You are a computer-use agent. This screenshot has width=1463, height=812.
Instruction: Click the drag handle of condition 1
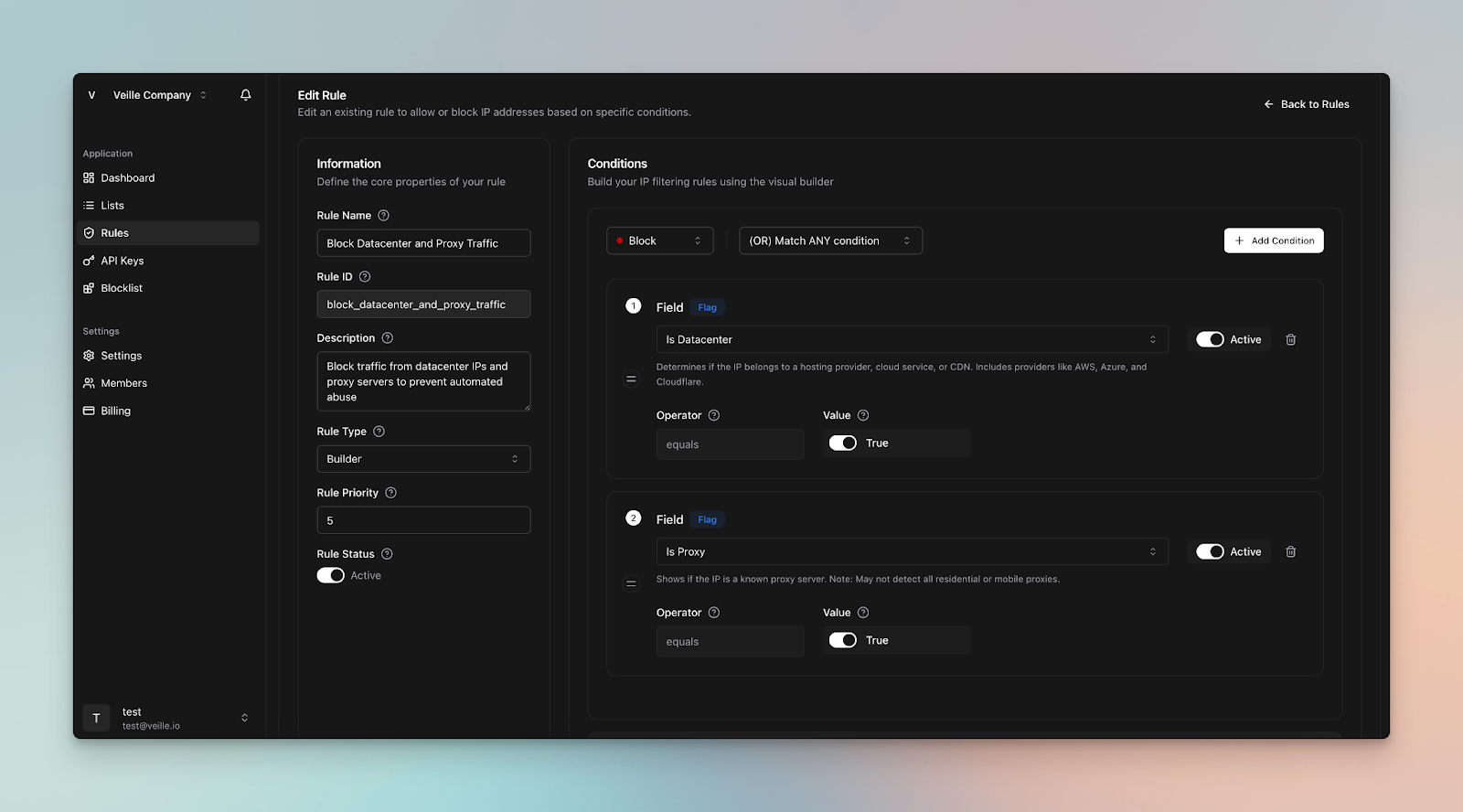632,379
